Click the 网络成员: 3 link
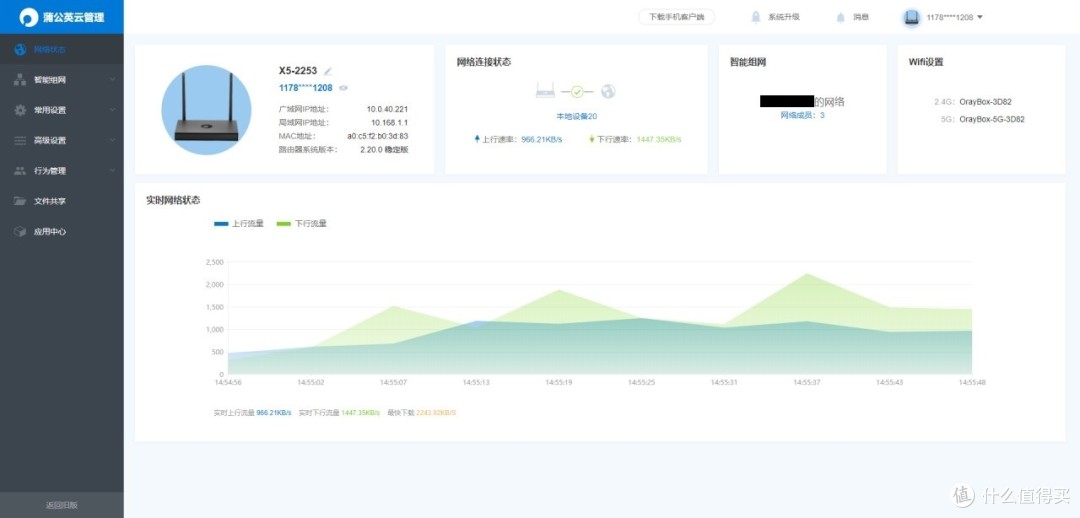This screenshot has width=1080, height=518. point(802,115)
